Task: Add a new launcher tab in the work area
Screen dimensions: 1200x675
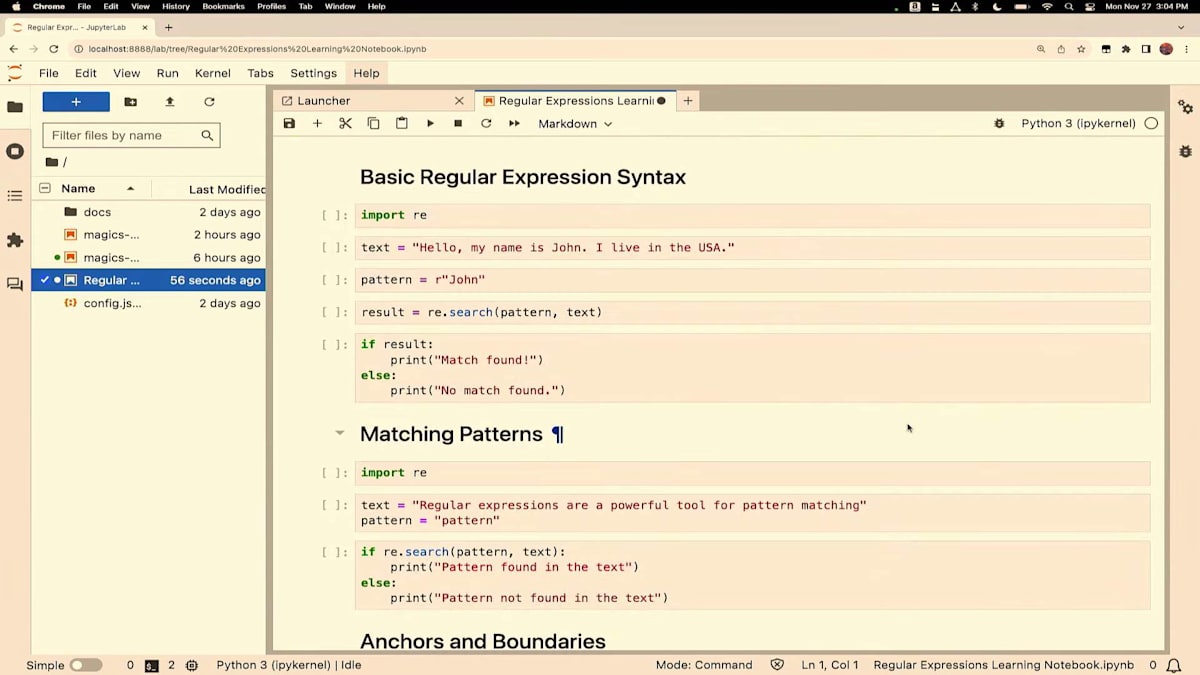Action: pos(688,101)
